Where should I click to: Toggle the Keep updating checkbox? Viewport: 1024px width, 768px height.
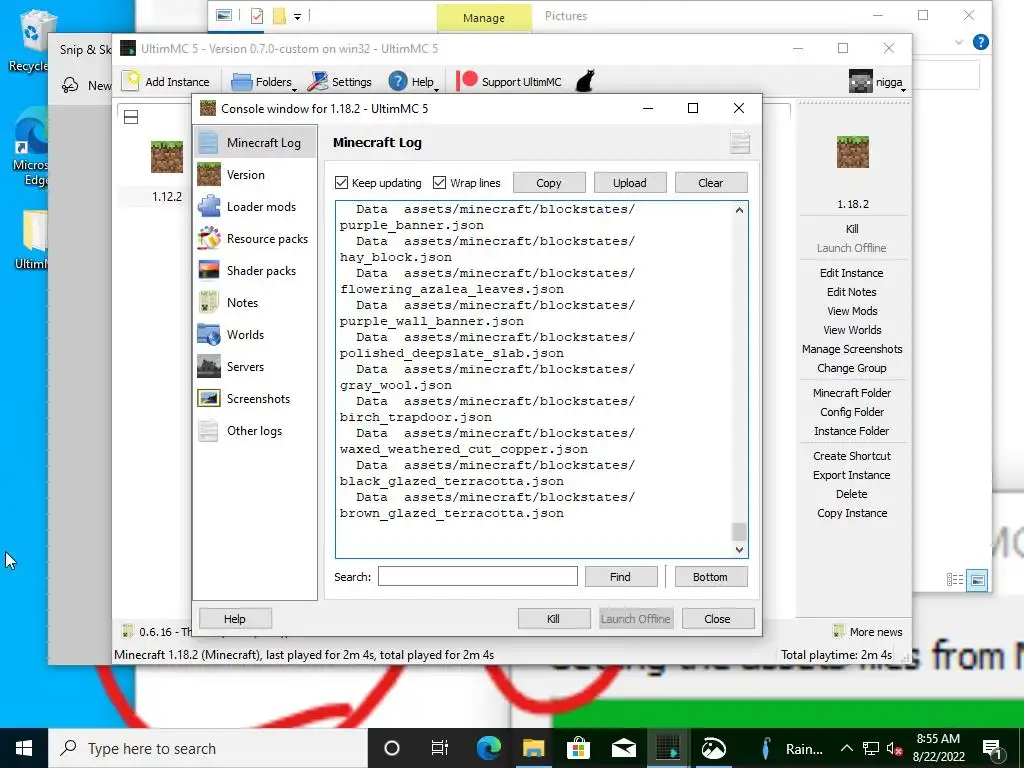(x=342, y=183)
